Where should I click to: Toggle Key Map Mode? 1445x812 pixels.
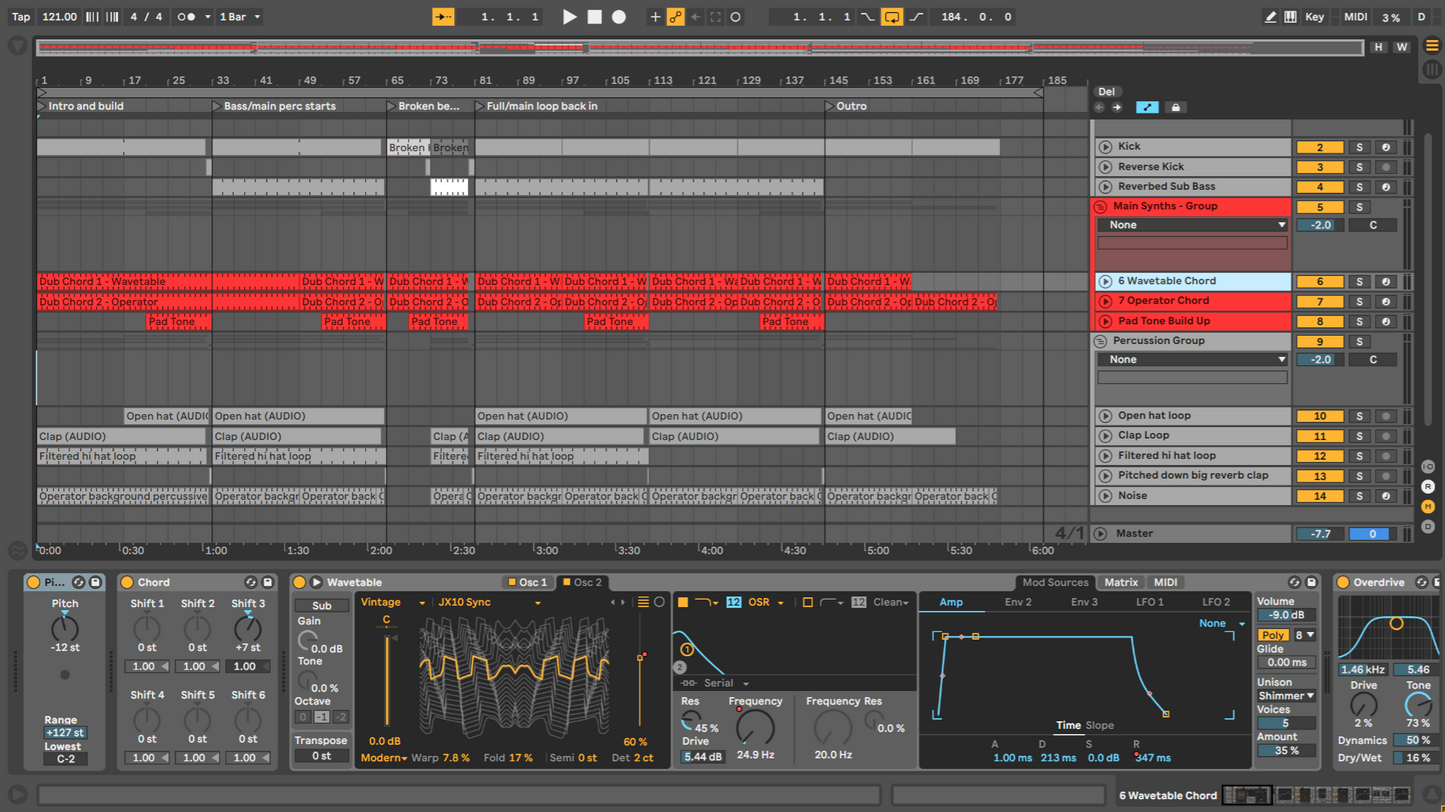click(x=1314, y=17)
